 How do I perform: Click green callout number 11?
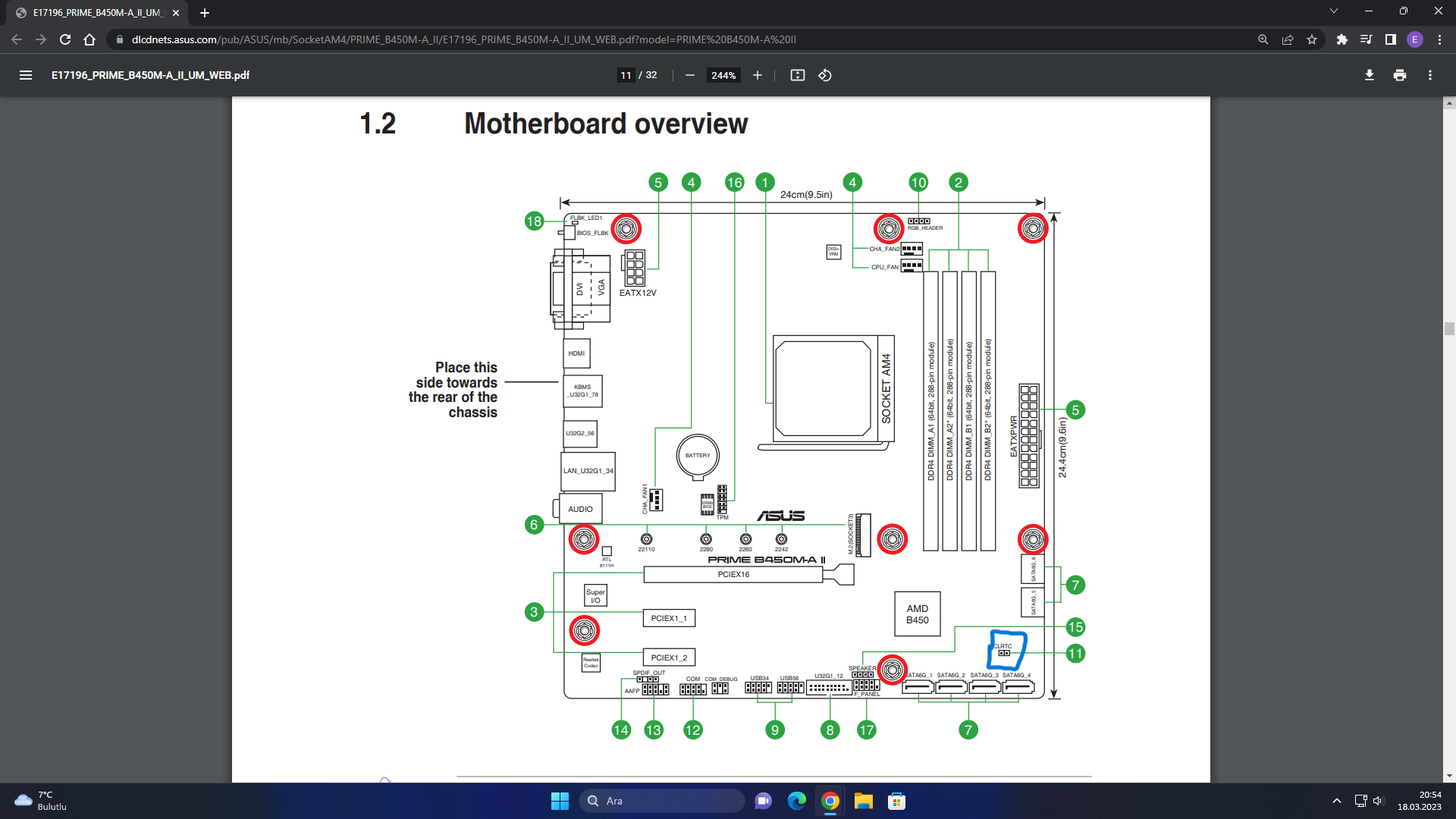(1075, 654)
